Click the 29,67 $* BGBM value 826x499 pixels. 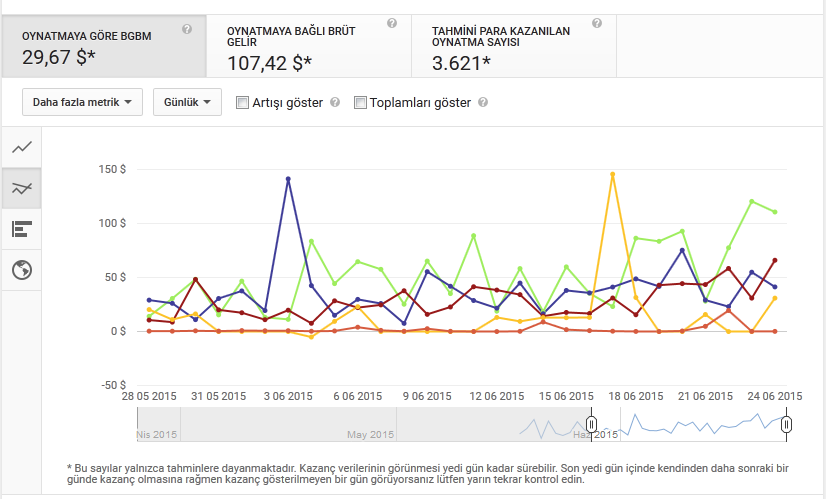[59, 57]
